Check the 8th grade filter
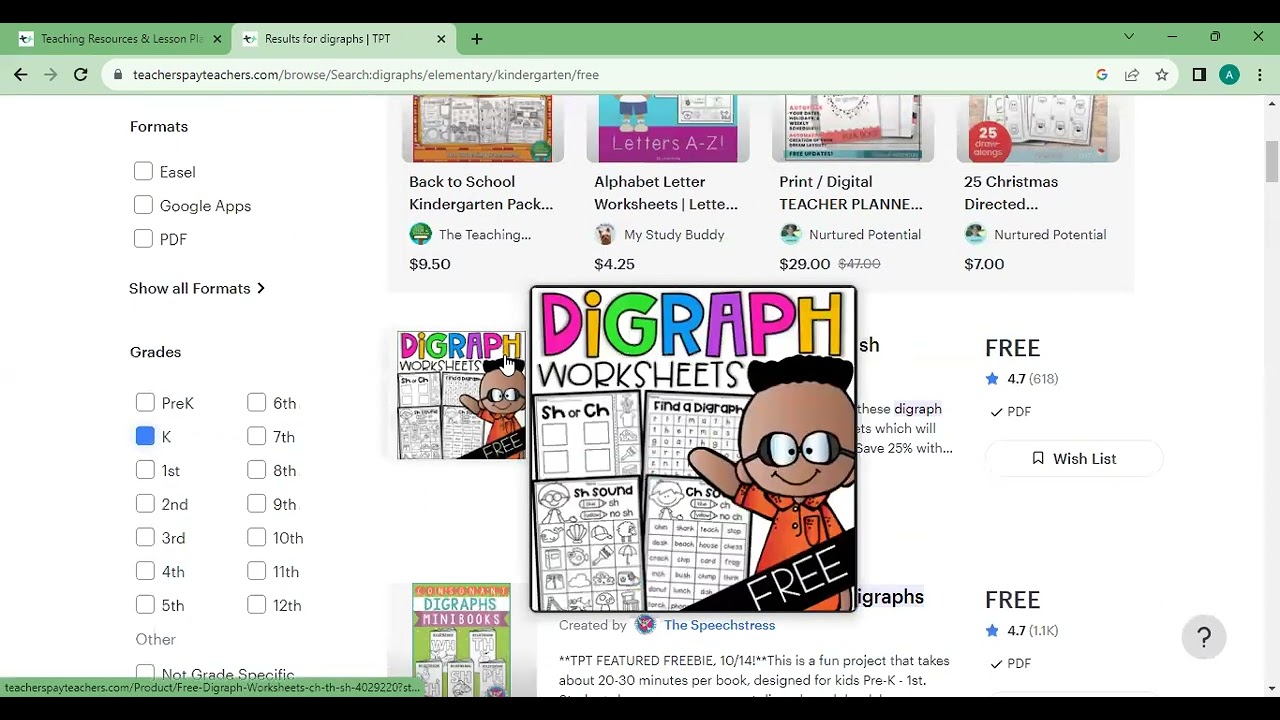Viewport: 1280px width, 720px height. click(257, 470)
